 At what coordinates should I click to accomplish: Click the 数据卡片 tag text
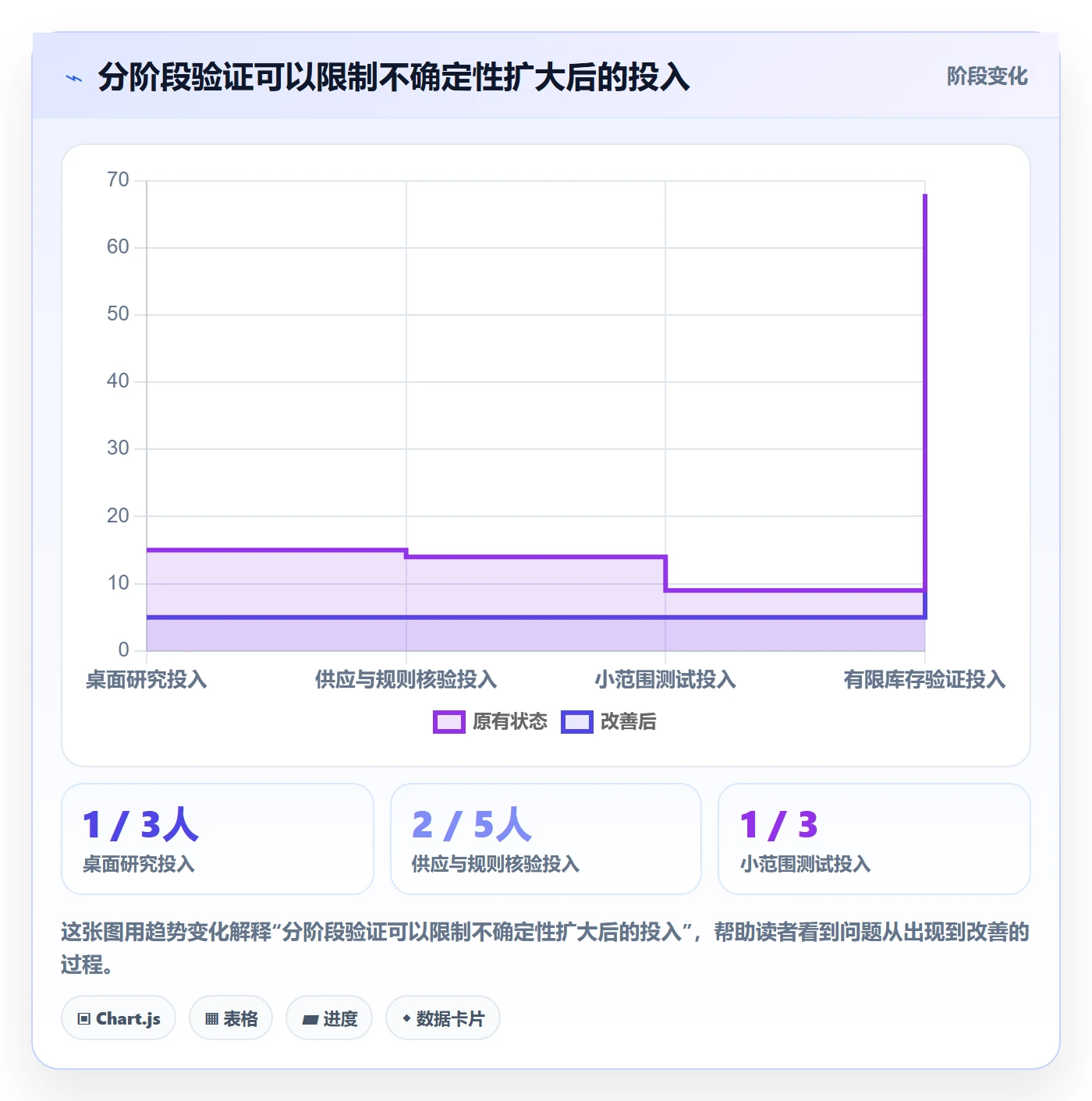(450, 1019)
